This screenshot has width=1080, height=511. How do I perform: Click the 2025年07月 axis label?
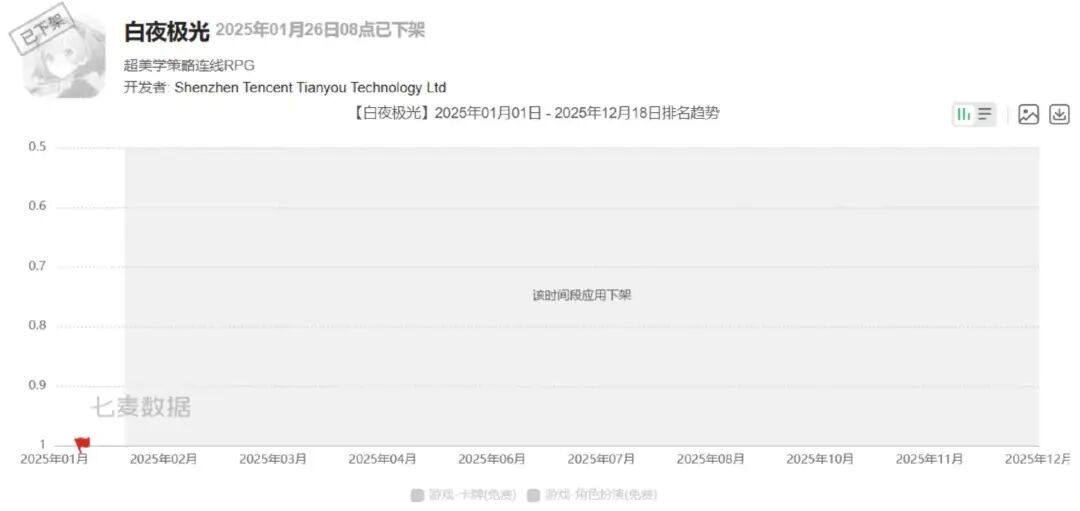pos(601,459)
